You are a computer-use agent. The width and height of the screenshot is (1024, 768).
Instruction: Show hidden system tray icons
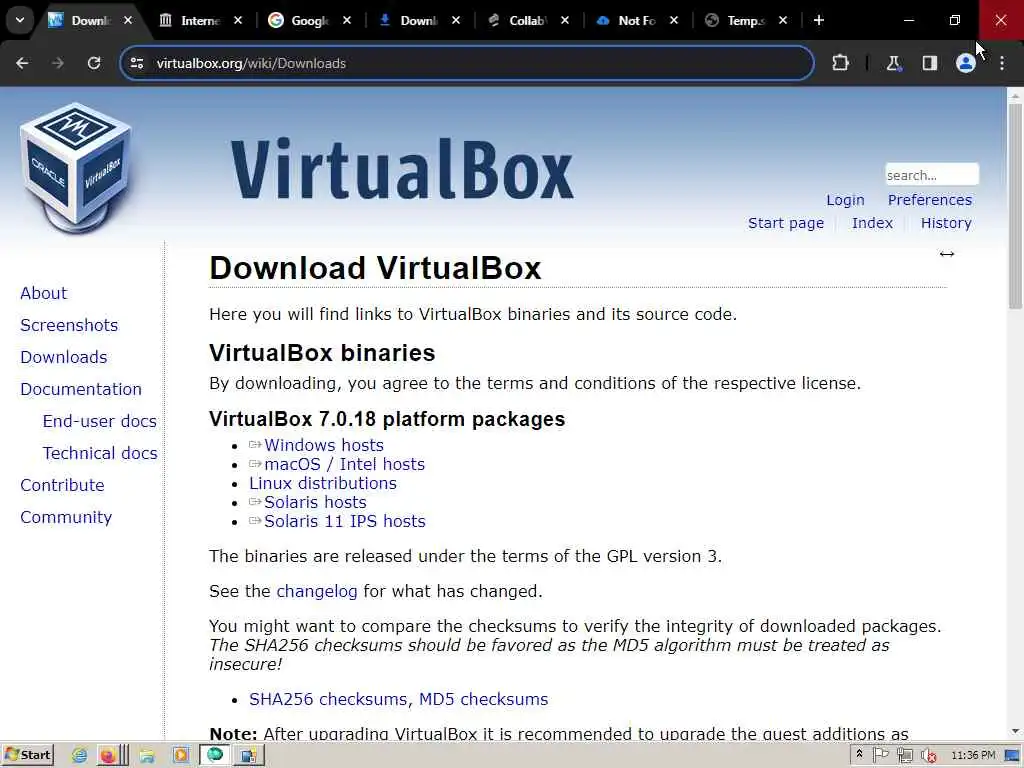[x=859, y=755]
